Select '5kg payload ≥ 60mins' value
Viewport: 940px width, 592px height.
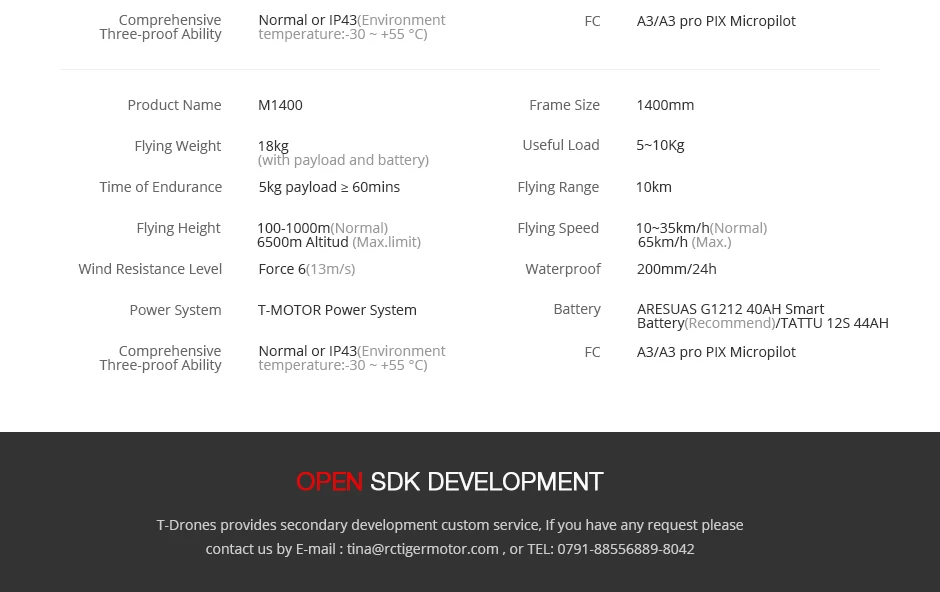(329, 187)
